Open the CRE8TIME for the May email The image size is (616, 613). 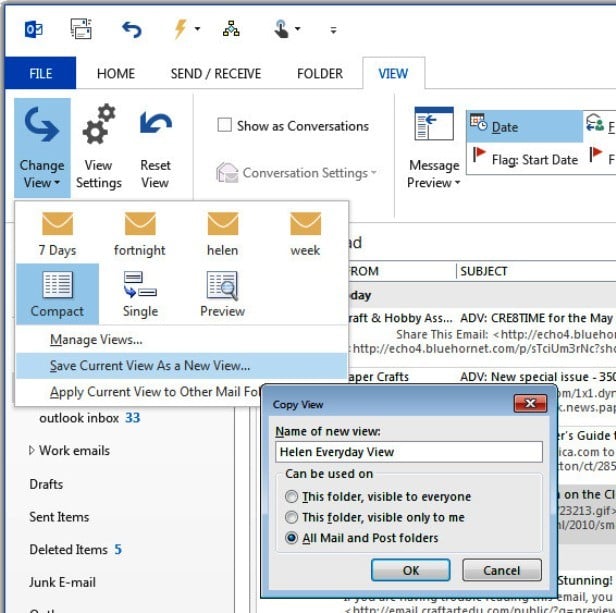[482, 333]
